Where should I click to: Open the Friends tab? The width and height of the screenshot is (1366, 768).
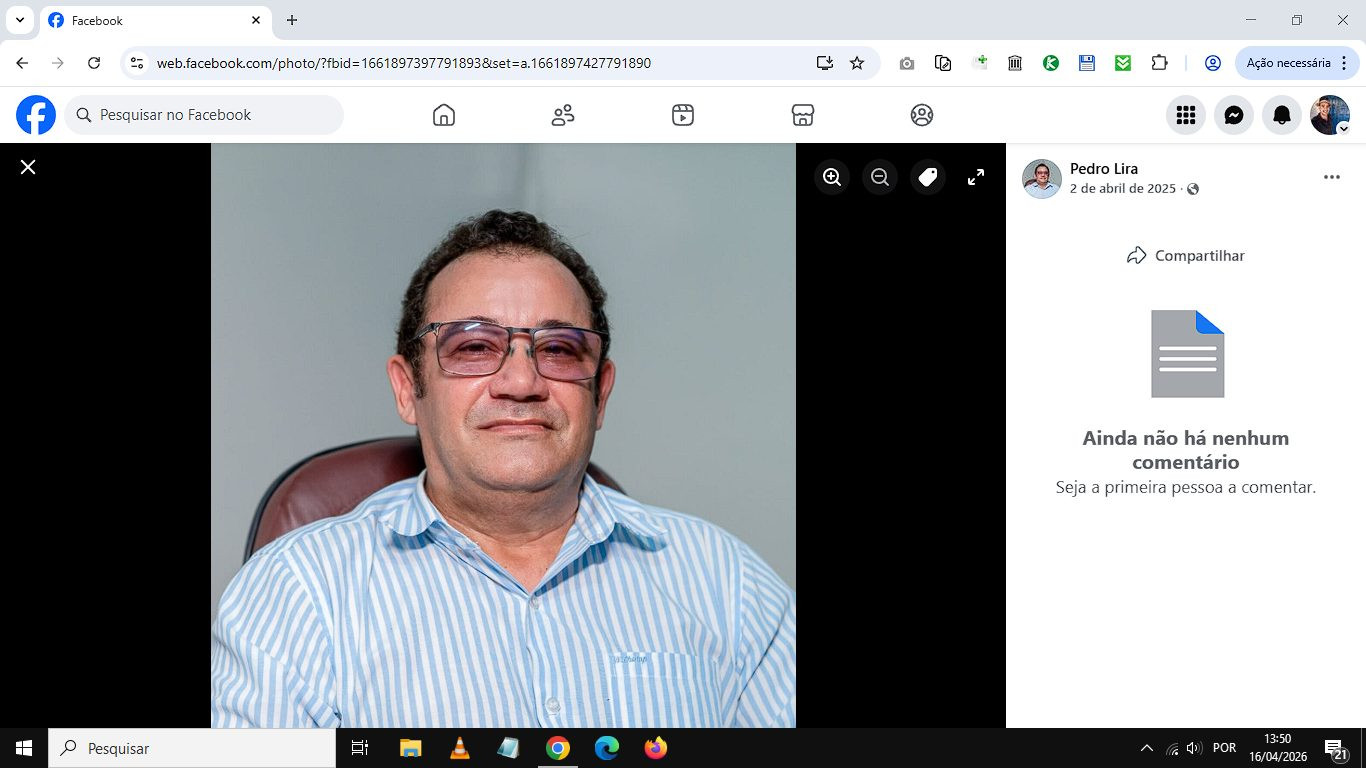pyautogui.click(x=563, y=115)
